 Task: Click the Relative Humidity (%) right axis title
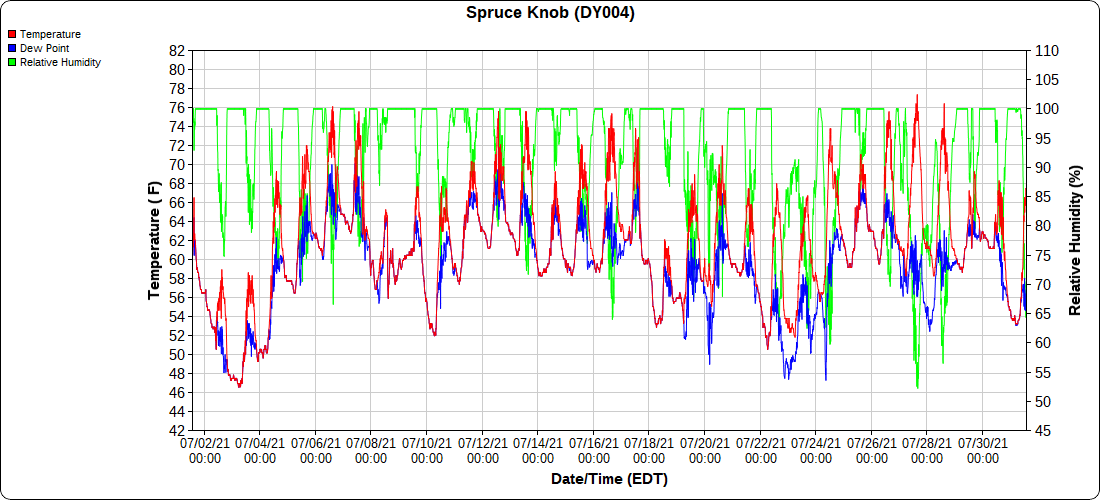1075,240
